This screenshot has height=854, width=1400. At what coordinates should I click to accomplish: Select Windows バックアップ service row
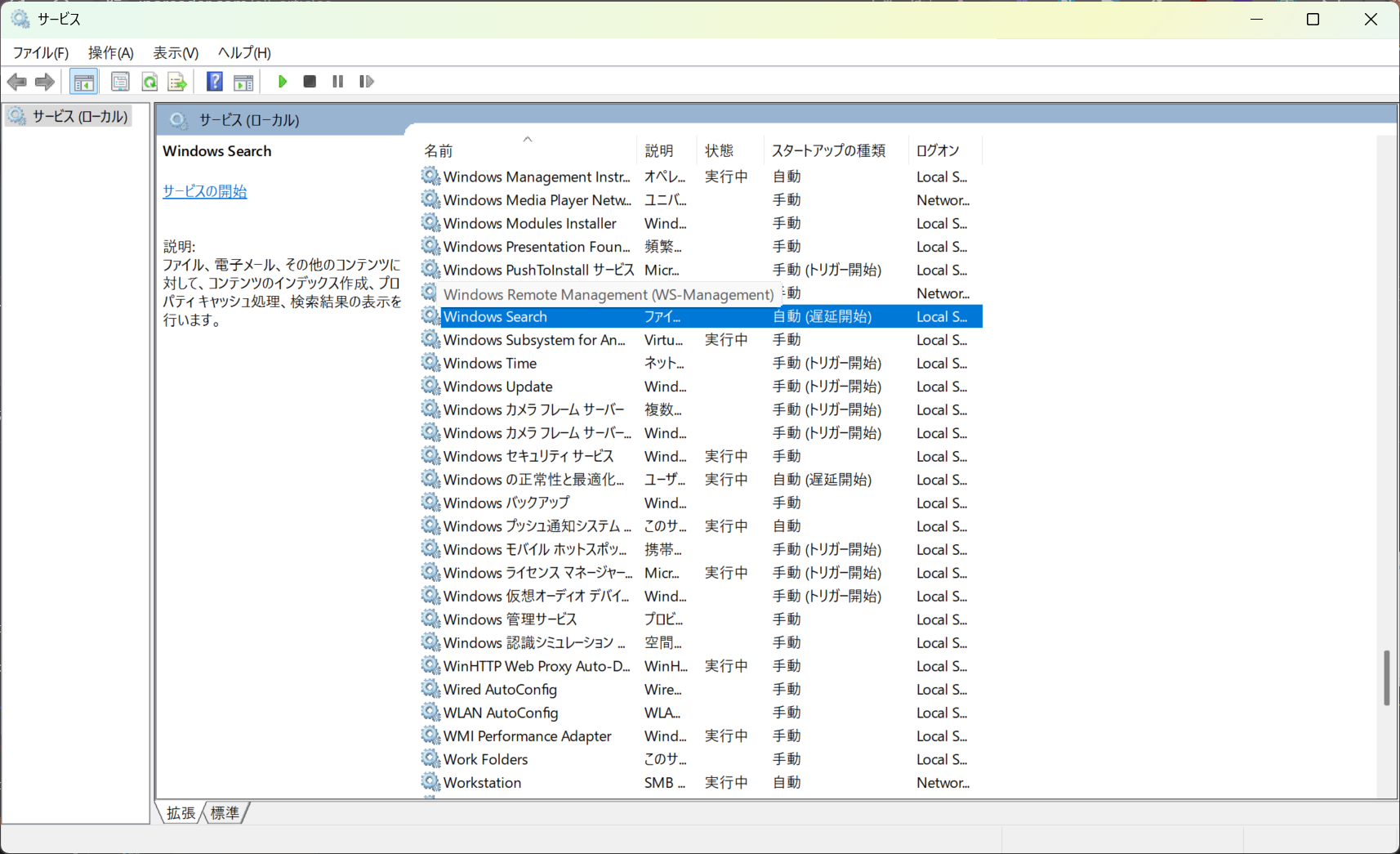coord(701,503)
